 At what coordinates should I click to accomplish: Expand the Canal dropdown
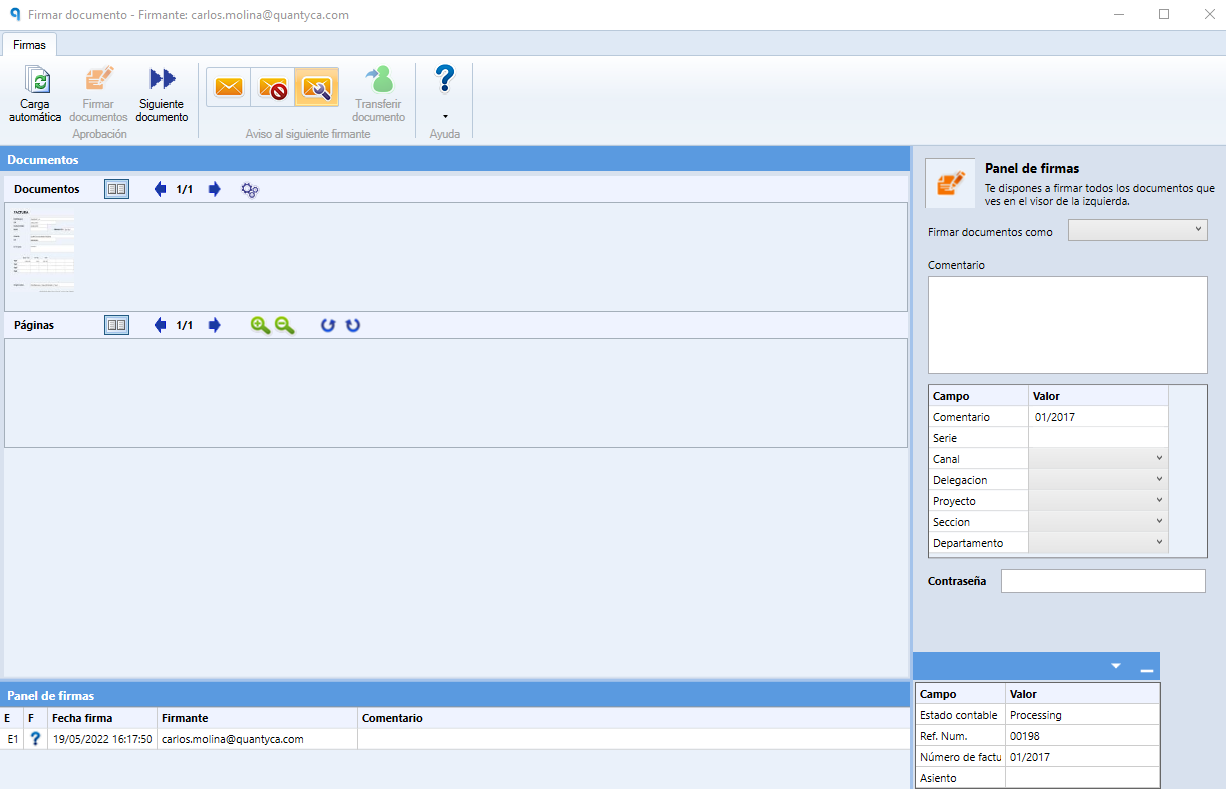pos(1098,459)
